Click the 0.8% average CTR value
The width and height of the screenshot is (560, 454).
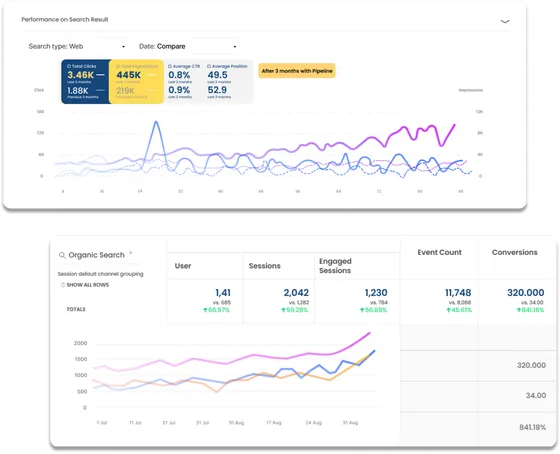click(179, 75)
